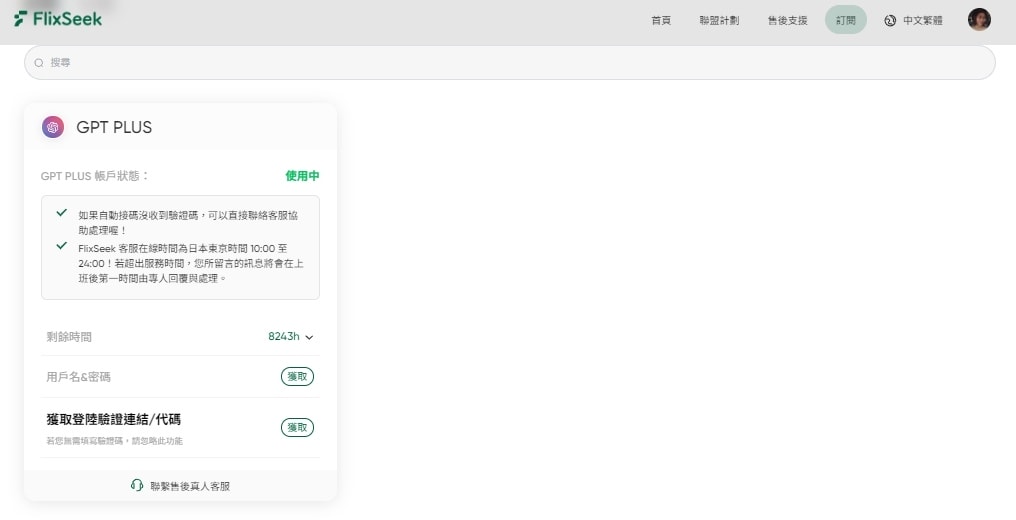Click the GPT PLUS 帳戶狀態 label

pos(95,175)
